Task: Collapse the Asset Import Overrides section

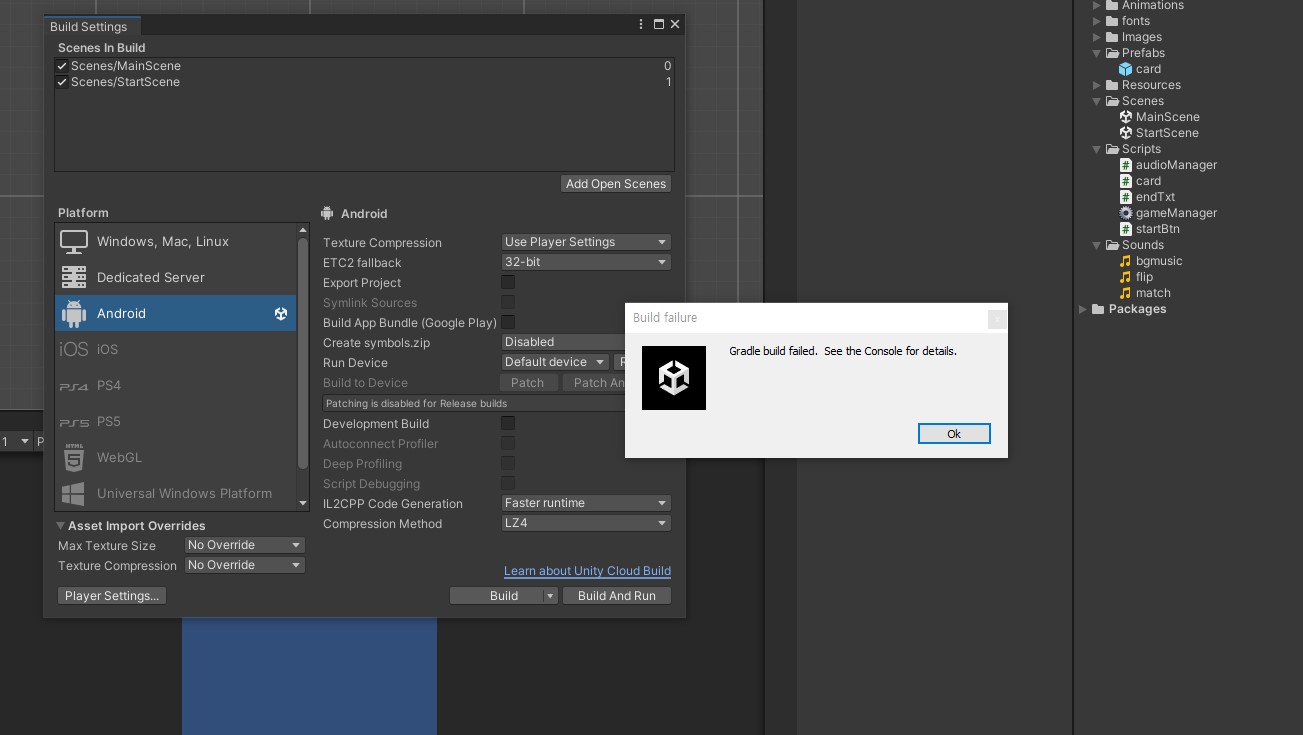Action: (61, 526)
